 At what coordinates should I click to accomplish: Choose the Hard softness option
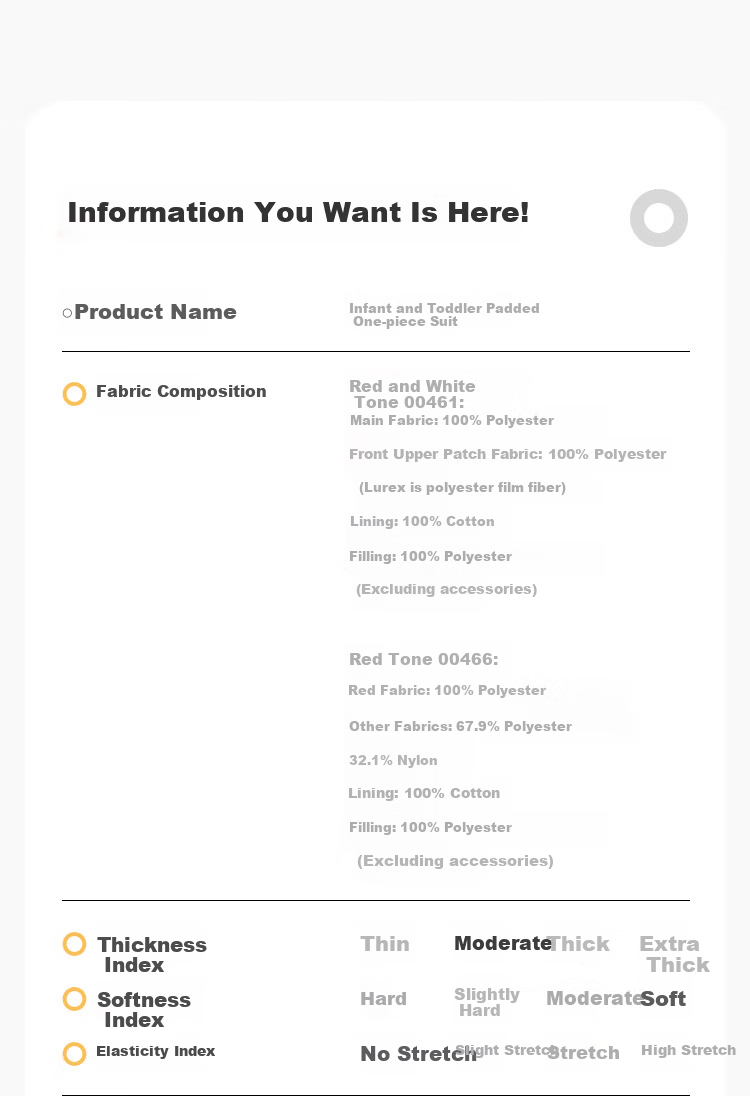point(383,999)
